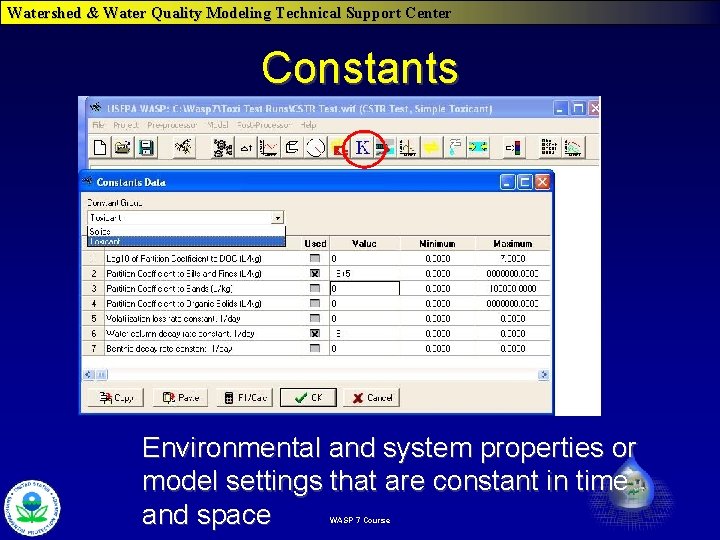Click the arrow with colored bar icon

click(x=513, y=147)
